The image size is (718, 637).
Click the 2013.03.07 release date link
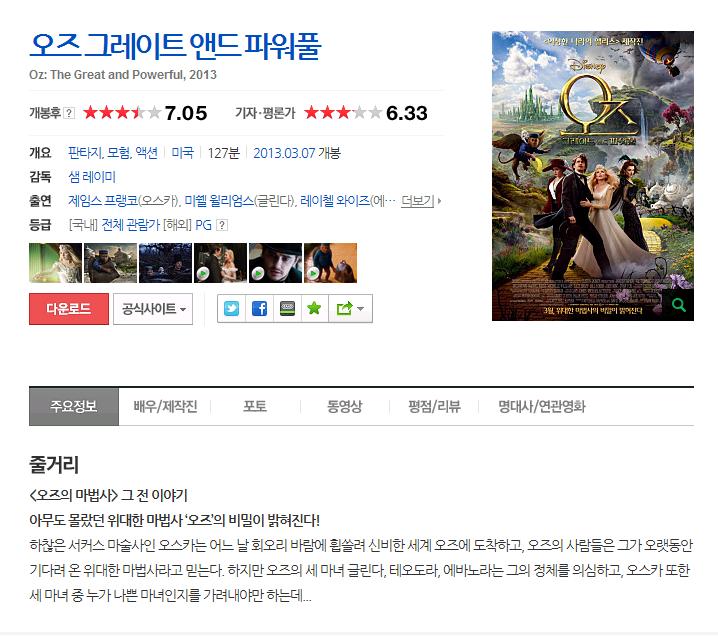284,153
